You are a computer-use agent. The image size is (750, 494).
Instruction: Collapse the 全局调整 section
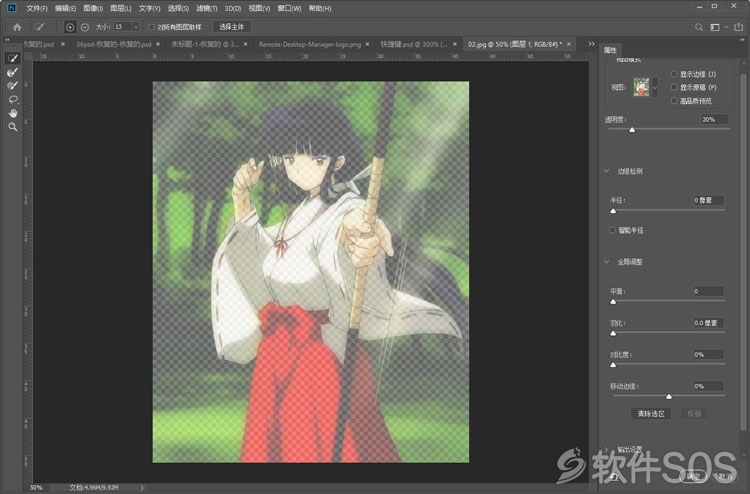[x=607, y=262]
